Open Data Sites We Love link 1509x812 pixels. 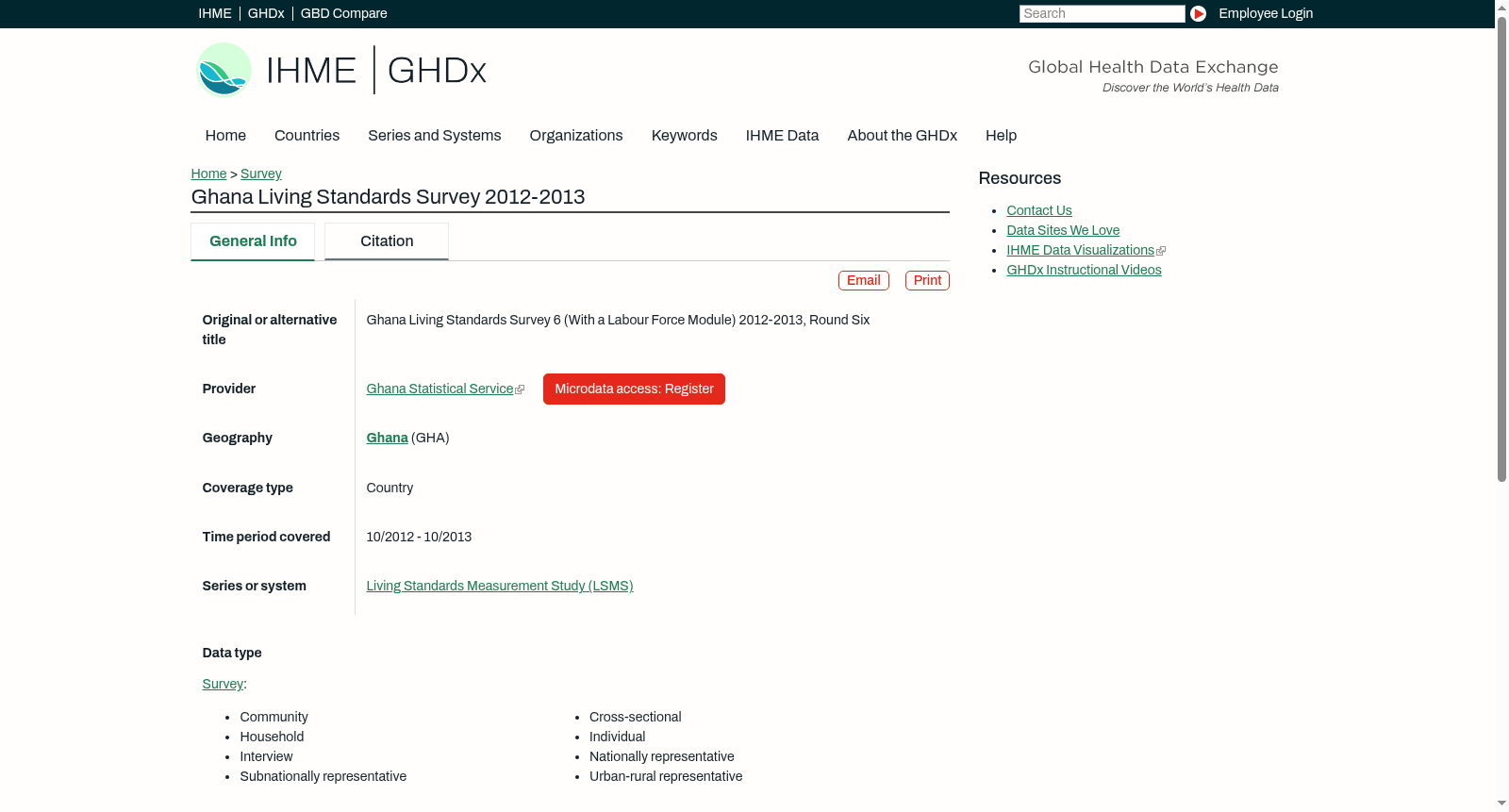coord(1063,230)
